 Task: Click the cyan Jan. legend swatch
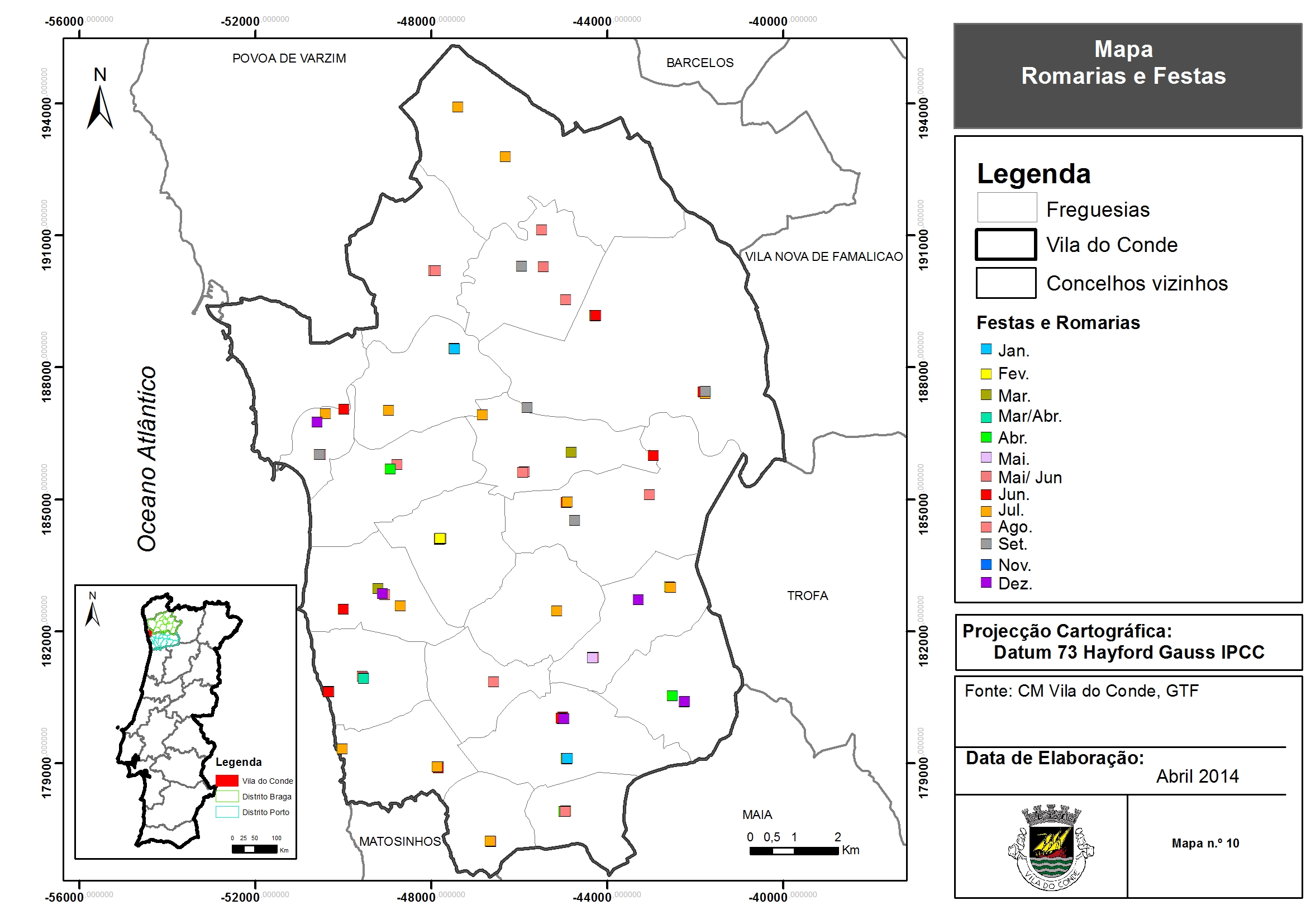[x=986, y=349]
